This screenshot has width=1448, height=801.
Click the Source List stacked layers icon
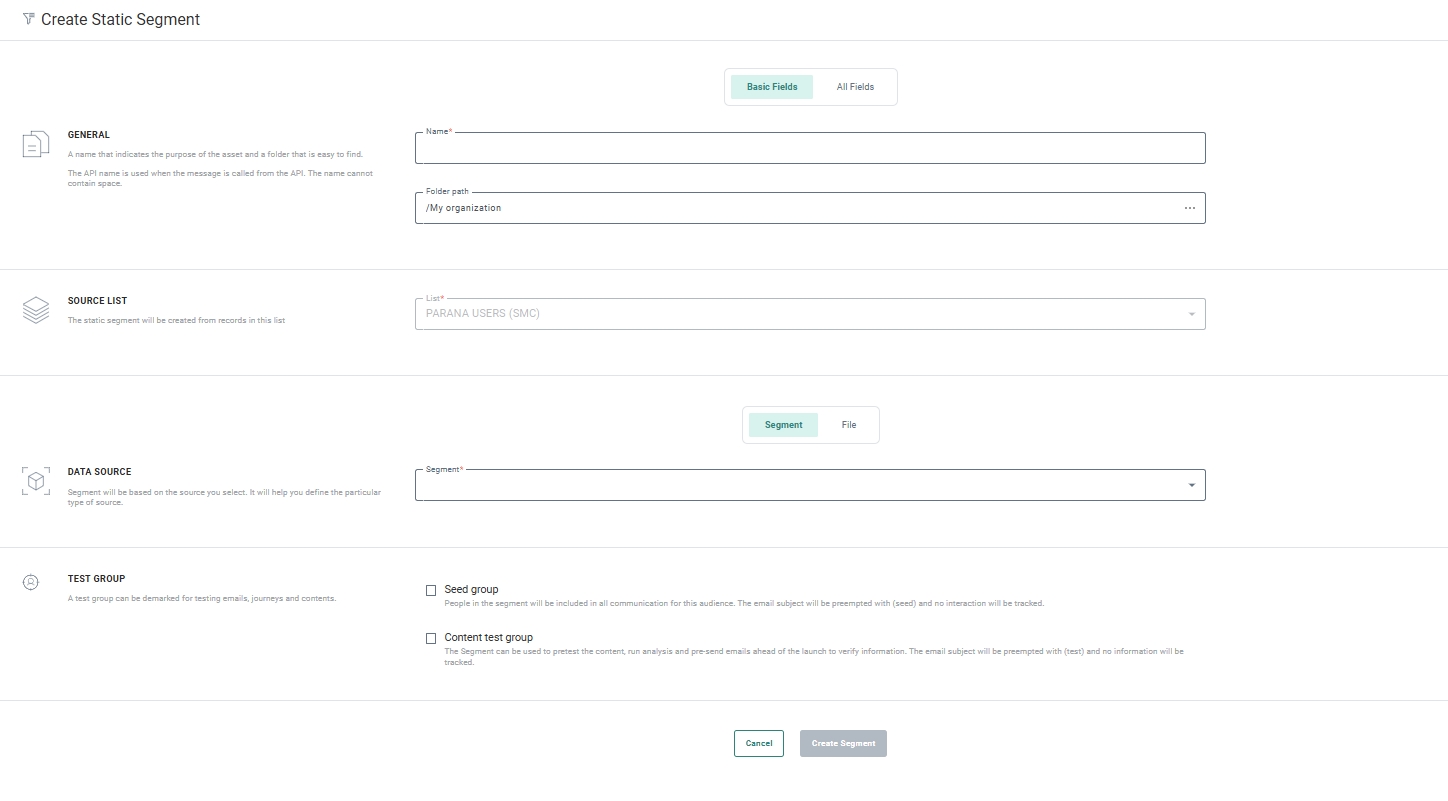click(35, 310)
